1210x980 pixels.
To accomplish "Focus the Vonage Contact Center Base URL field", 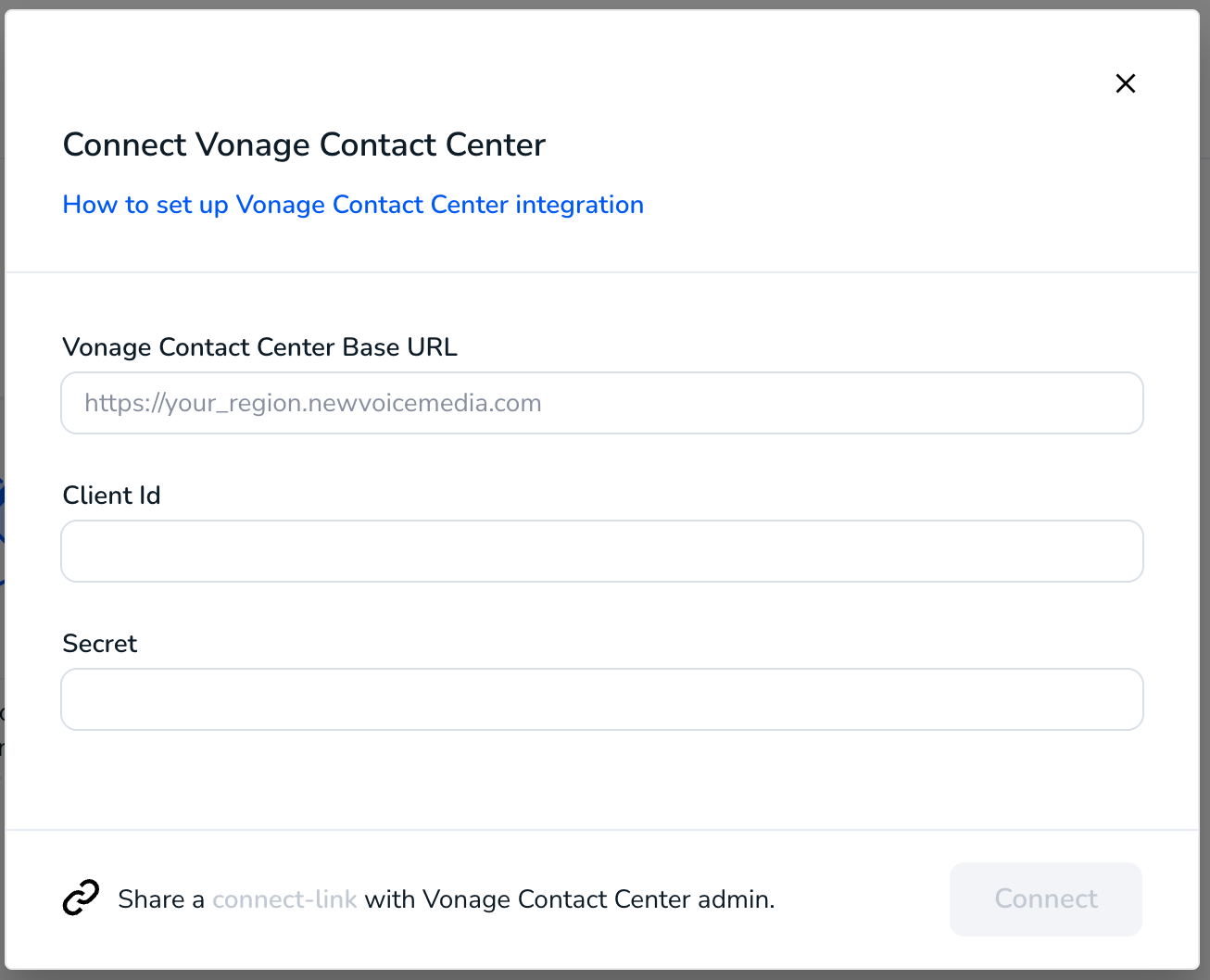I will tap(602, 403).
